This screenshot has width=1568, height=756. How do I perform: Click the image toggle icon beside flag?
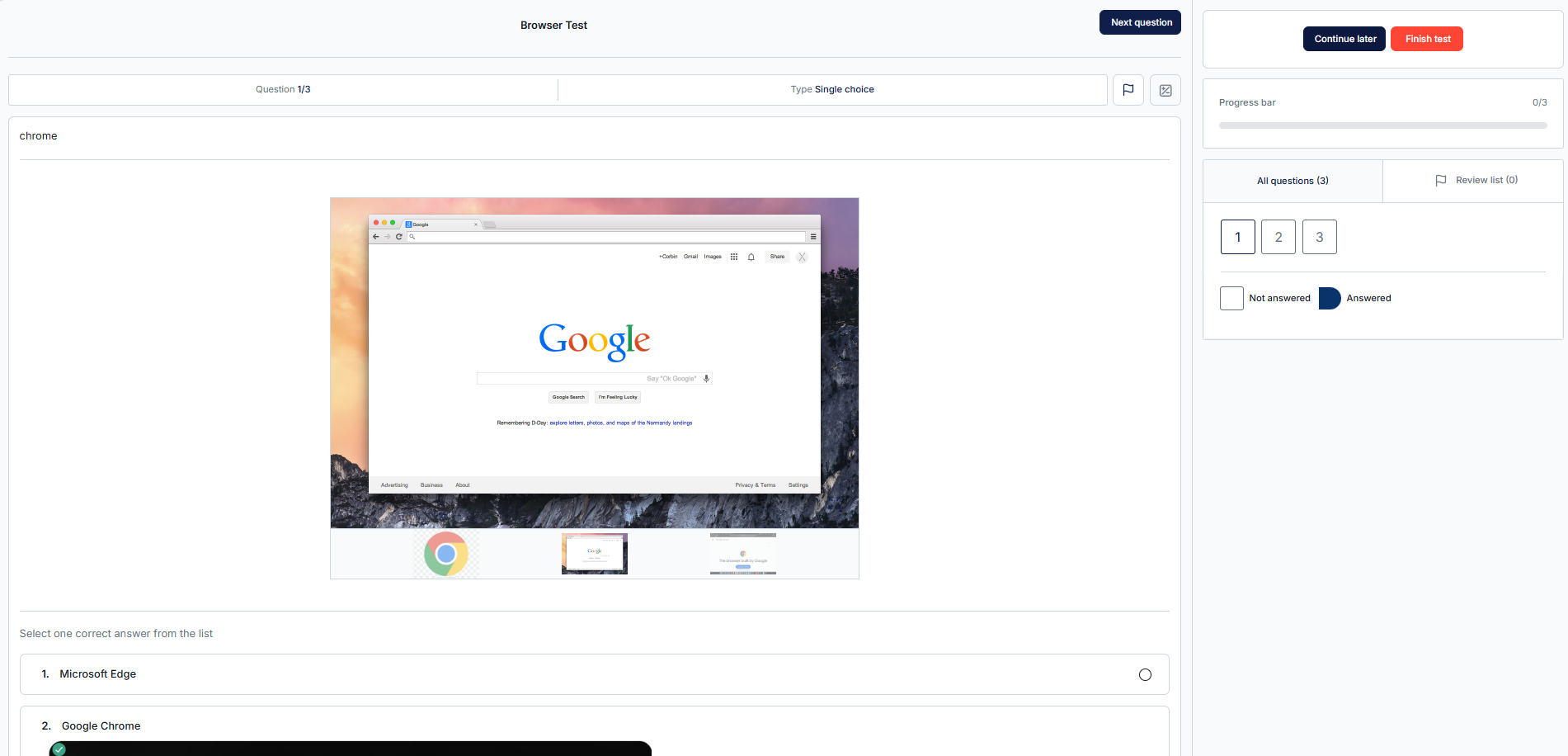pos(1165,90)
